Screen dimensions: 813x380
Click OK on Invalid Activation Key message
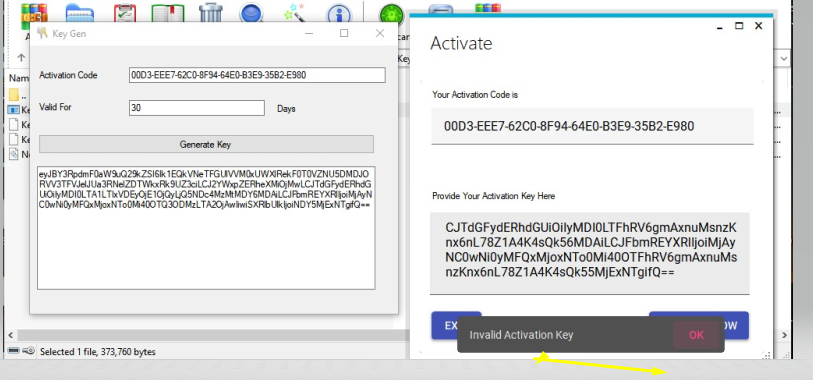(696, 335)
